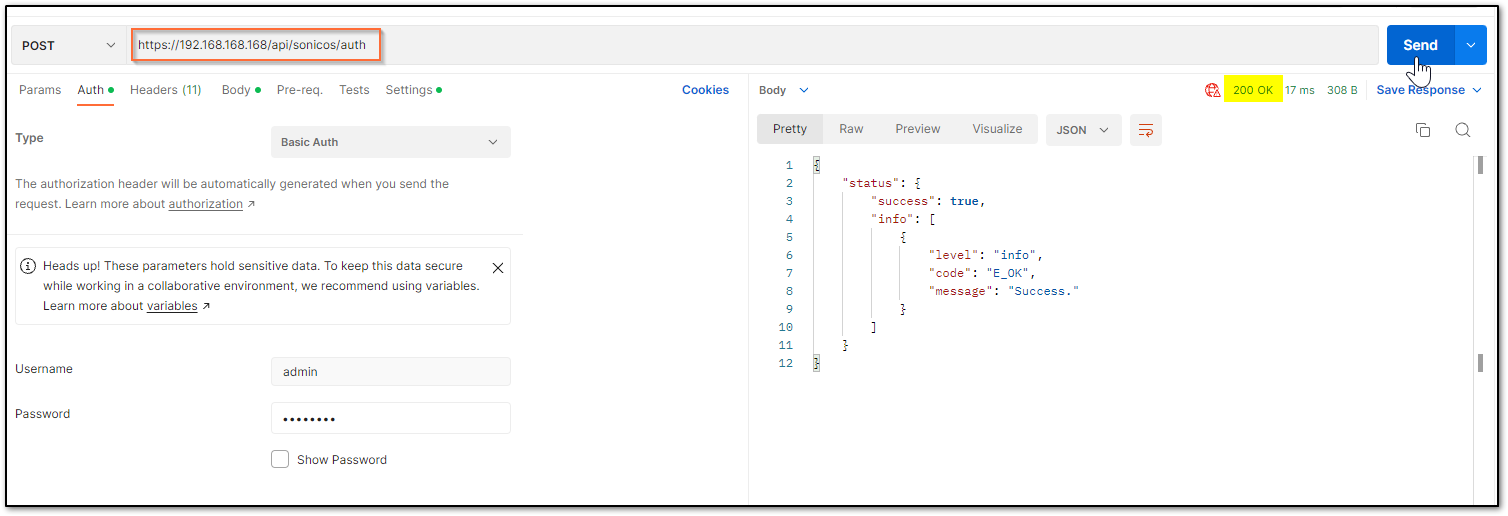The width and height of the screenshot is (1508, 516).
Task: Copy the response body with the copy icon
Action: point(1423,130)
